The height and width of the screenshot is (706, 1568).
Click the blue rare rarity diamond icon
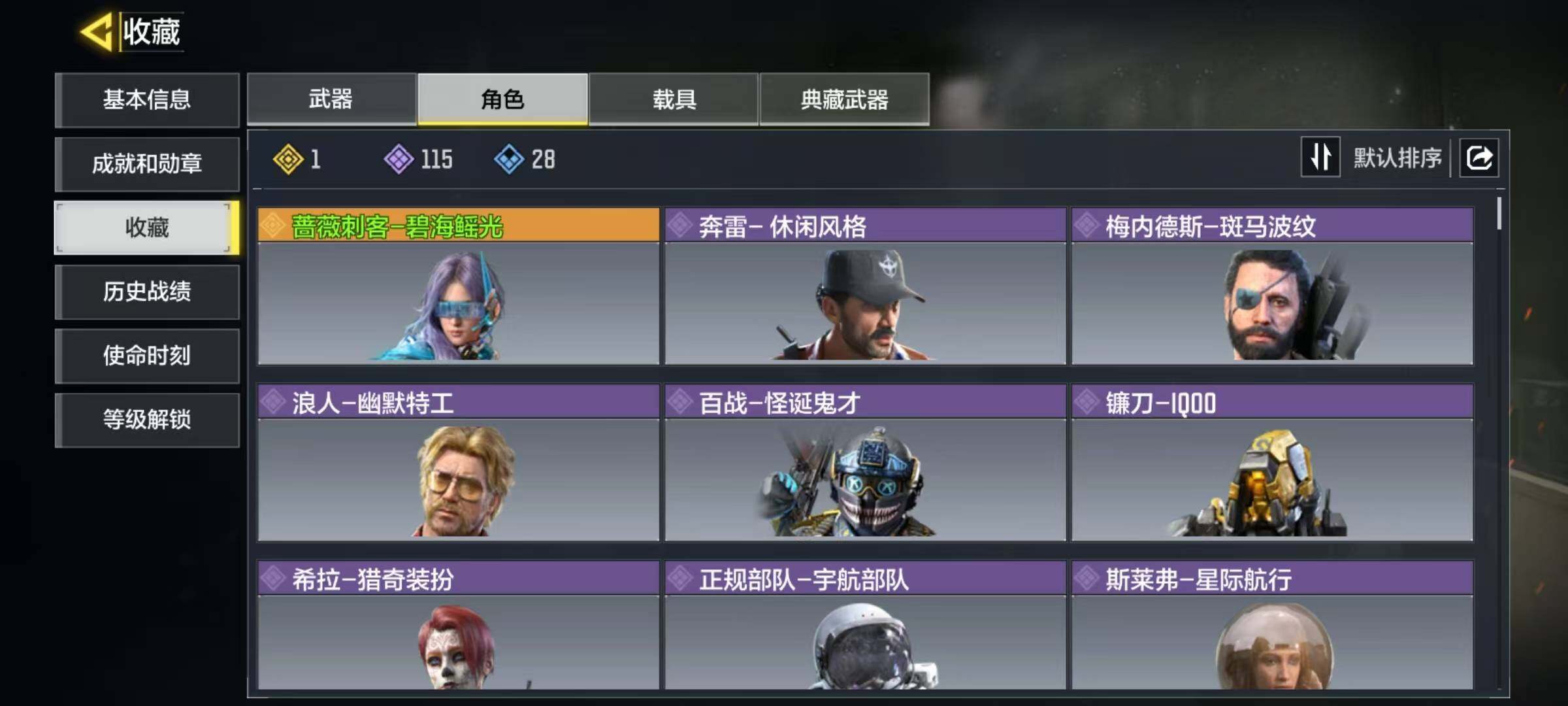[x=509, y=159]
